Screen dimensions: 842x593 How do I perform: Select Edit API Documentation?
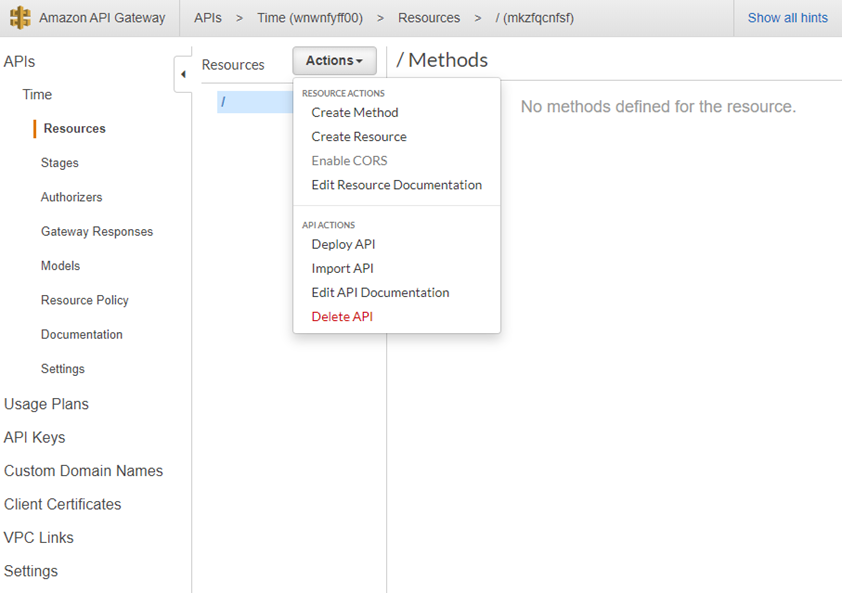click(380, 293)
